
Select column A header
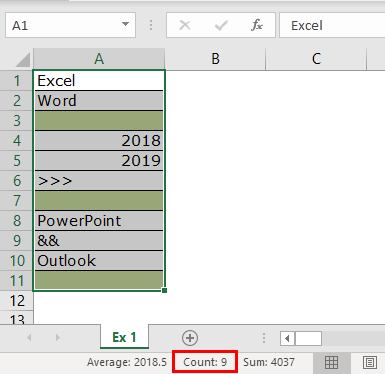tap(99, 59)
